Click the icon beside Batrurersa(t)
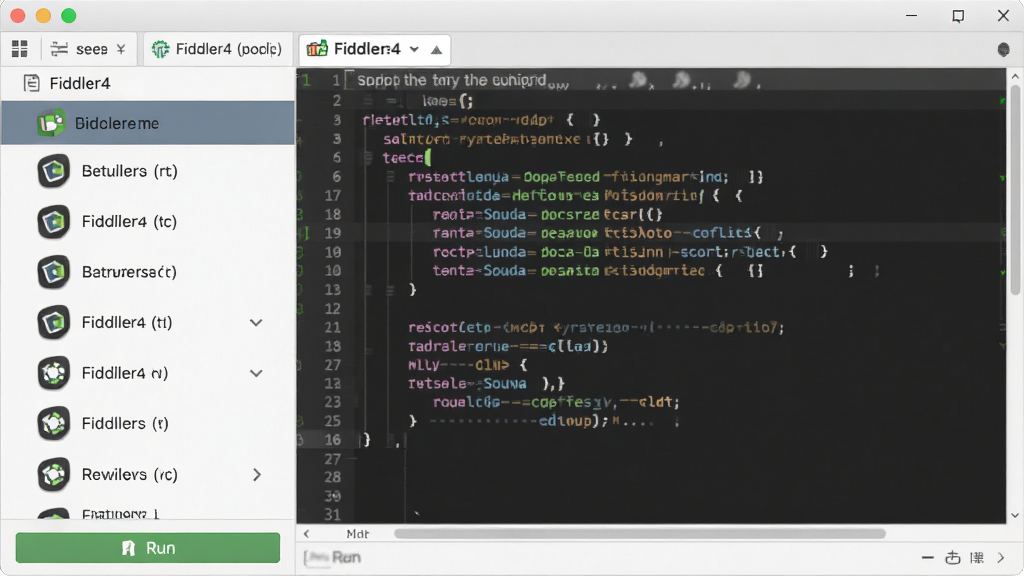Viewport: 1024px width, 576px height. coord(54,272)
